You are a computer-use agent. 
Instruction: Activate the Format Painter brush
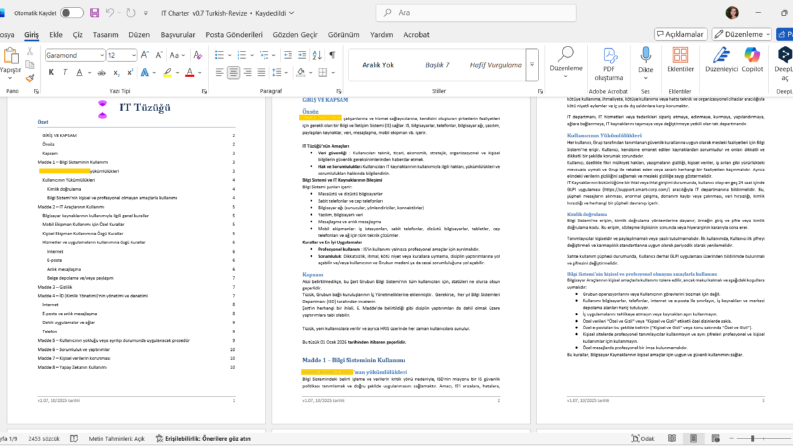(x=30, y=78)
